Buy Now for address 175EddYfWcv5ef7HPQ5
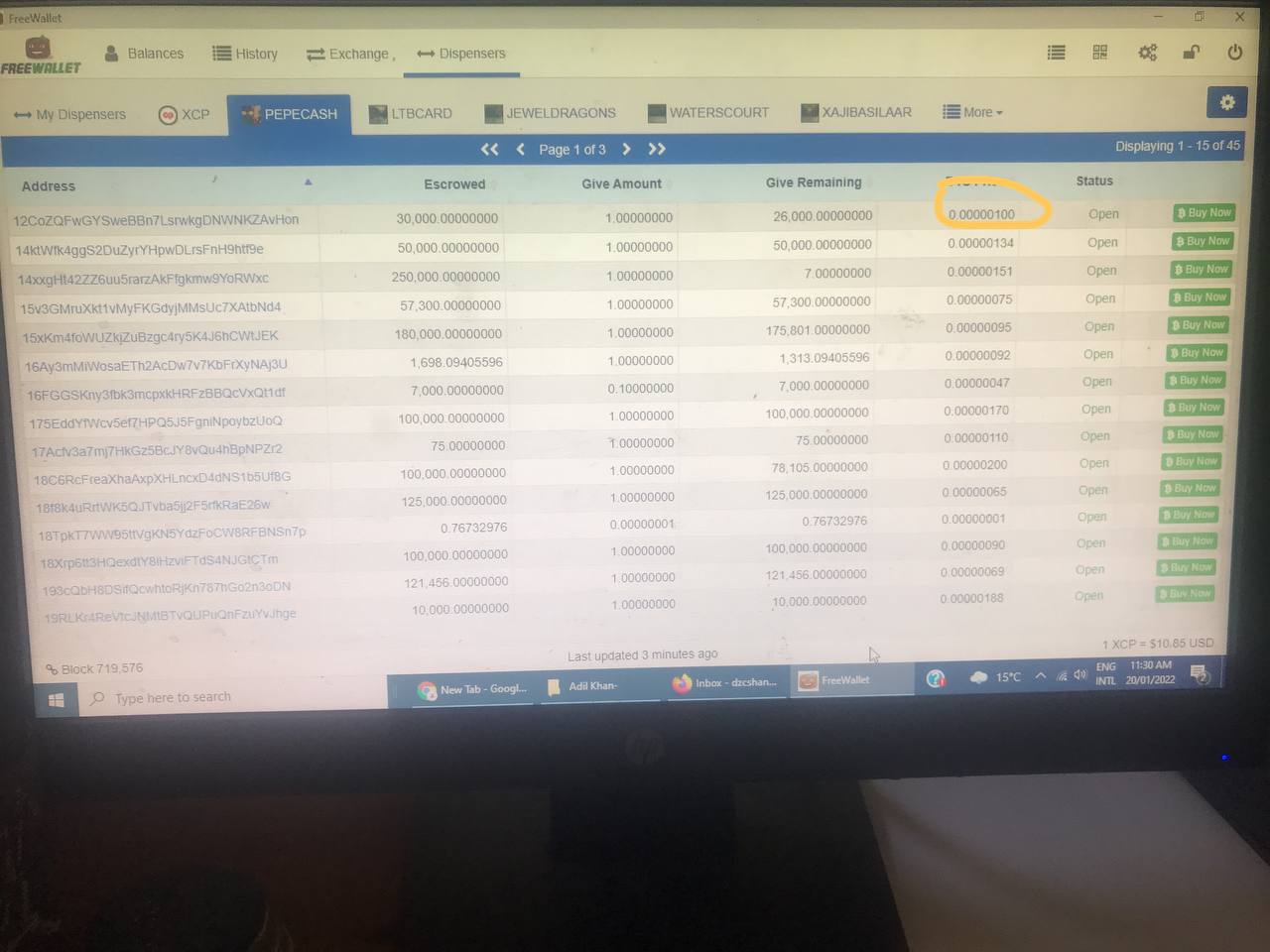Screen dimensions: 1270x952 click(x=1194, y=407)
